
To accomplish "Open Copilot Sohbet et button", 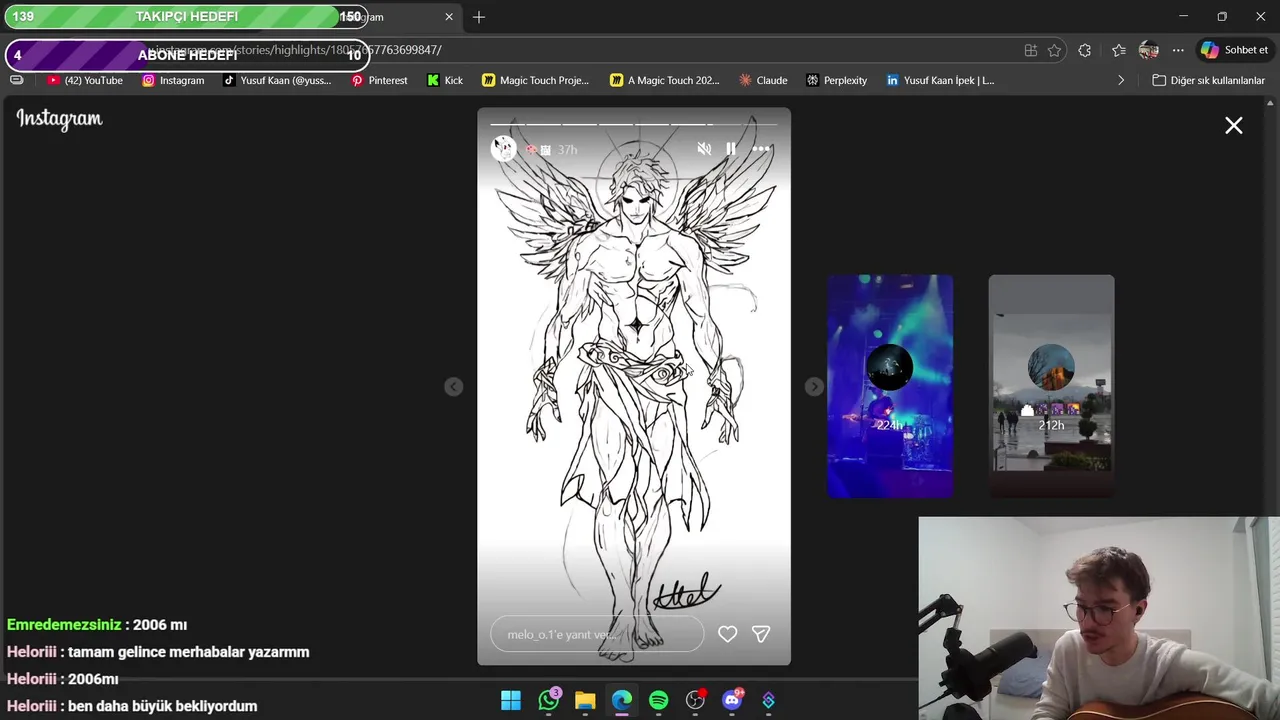I will coord(1235,50).
